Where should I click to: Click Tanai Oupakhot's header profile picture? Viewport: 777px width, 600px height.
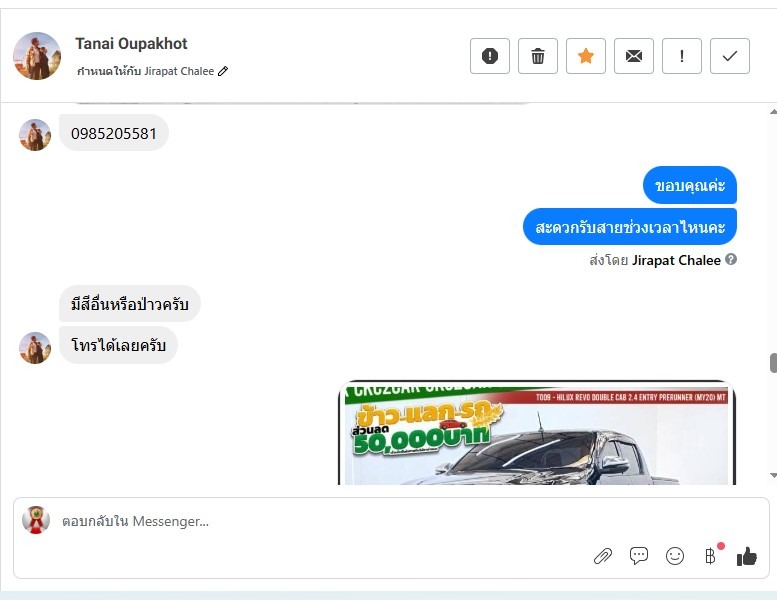pyautogui.click(x=37, y=56)
